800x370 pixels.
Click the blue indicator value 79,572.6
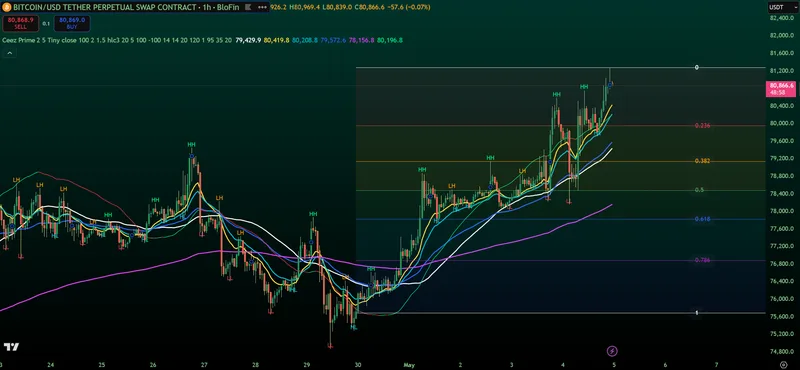pyautogui.click(x=334, y=40)
